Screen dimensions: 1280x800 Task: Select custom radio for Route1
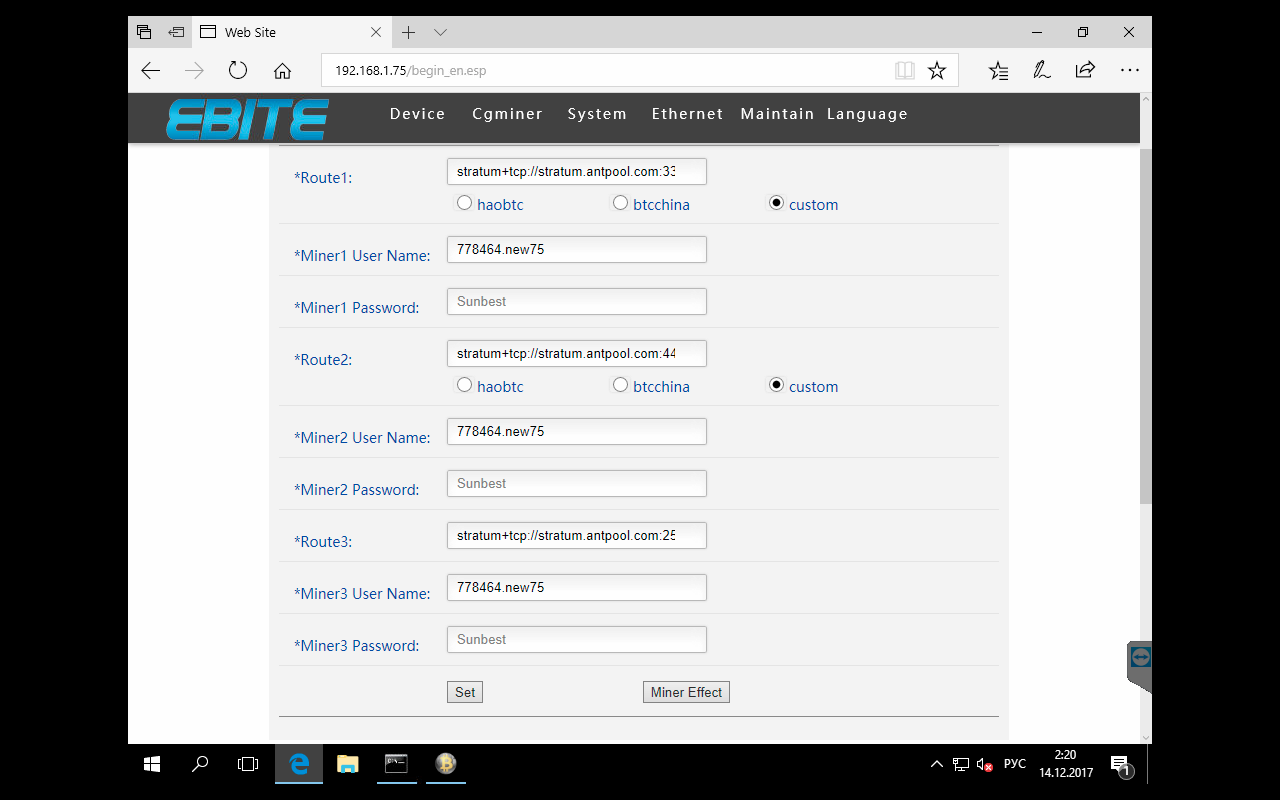coord(776,203)
